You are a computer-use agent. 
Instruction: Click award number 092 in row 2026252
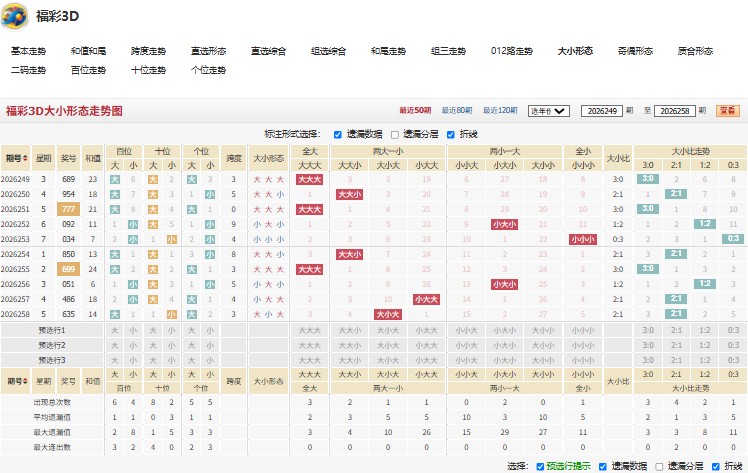[68, 224]
